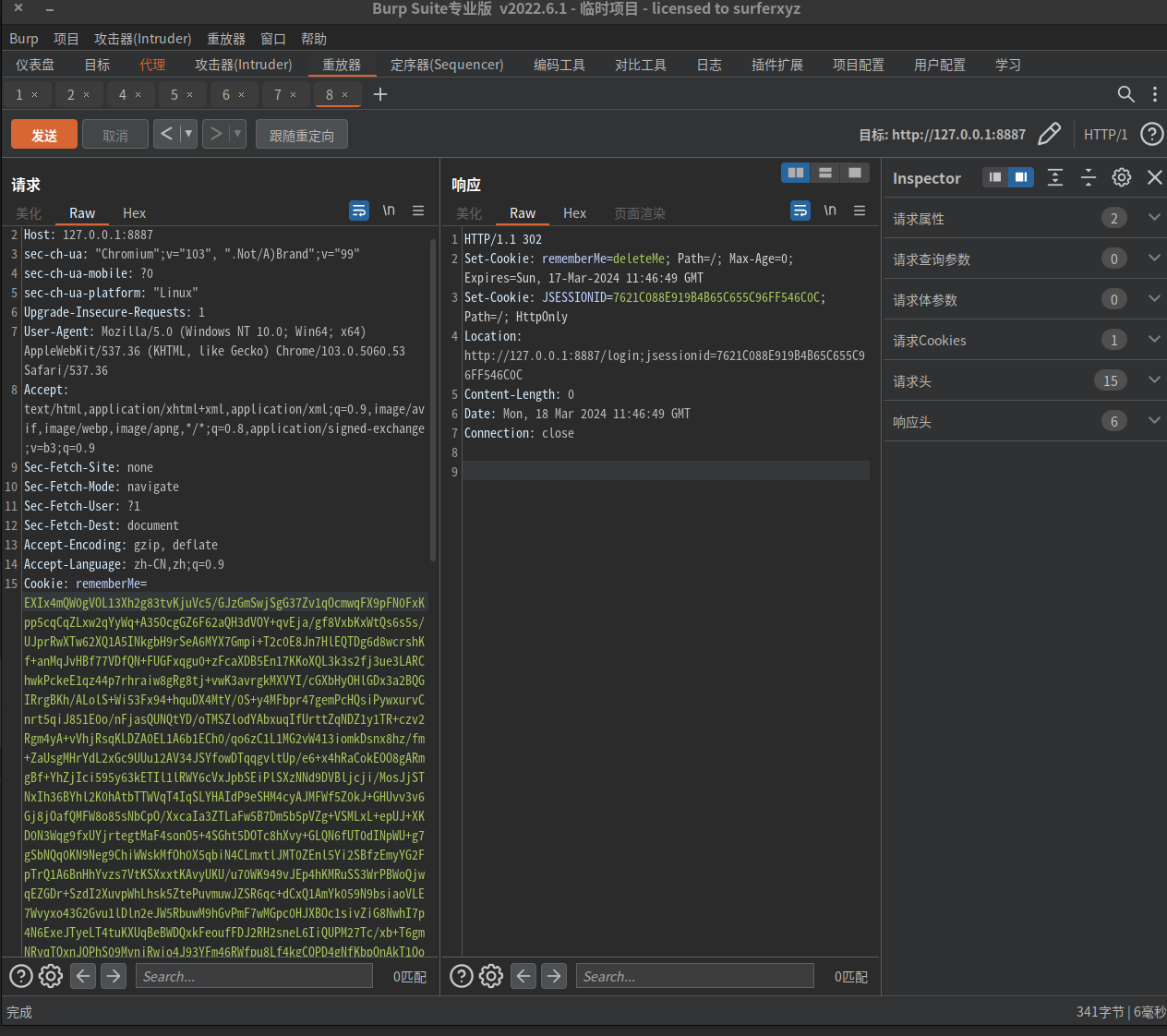
Task: Go to previous match in request search
Action: pos(83,976)
